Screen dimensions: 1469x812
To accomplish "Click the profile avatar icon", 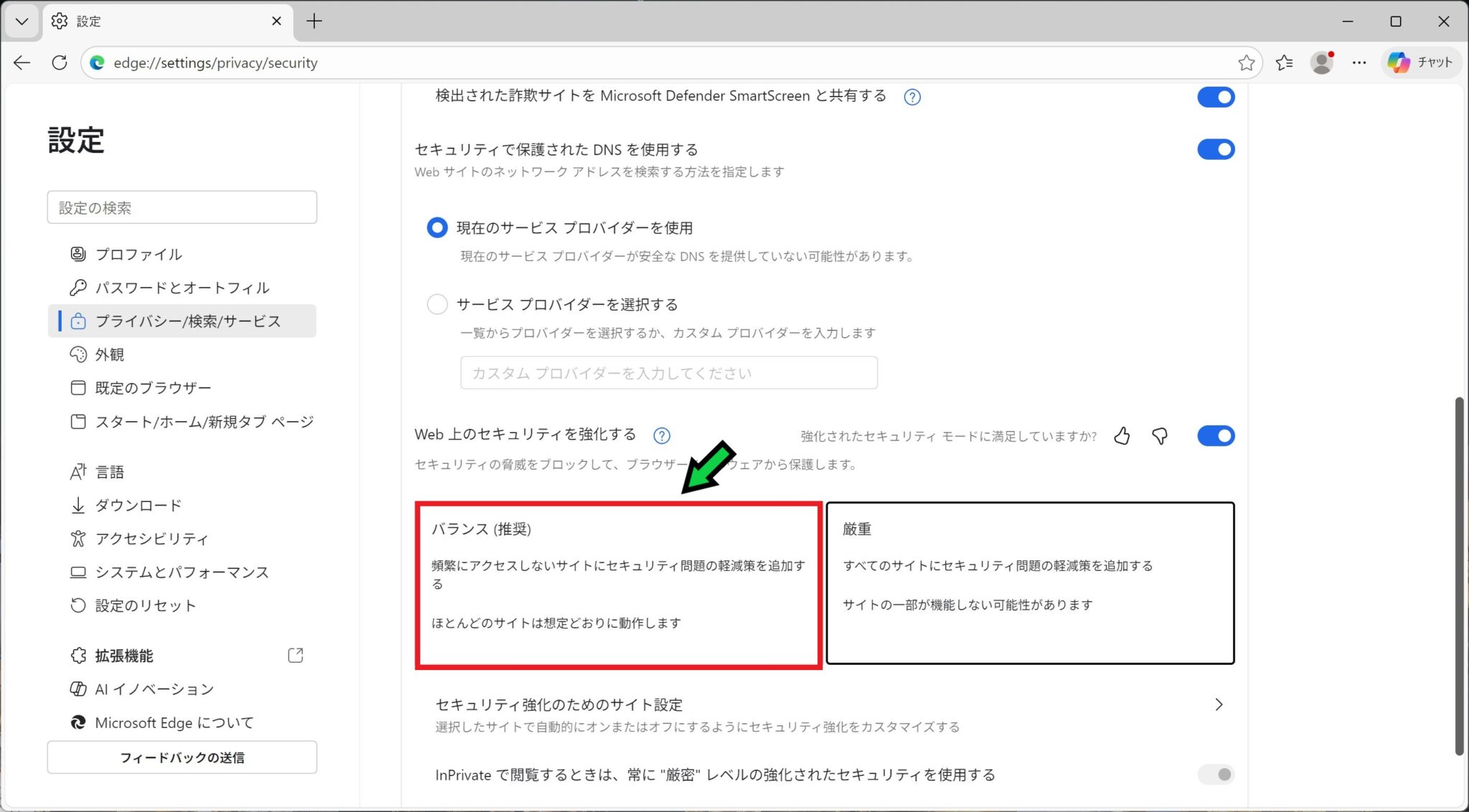I will [1321, 63].
